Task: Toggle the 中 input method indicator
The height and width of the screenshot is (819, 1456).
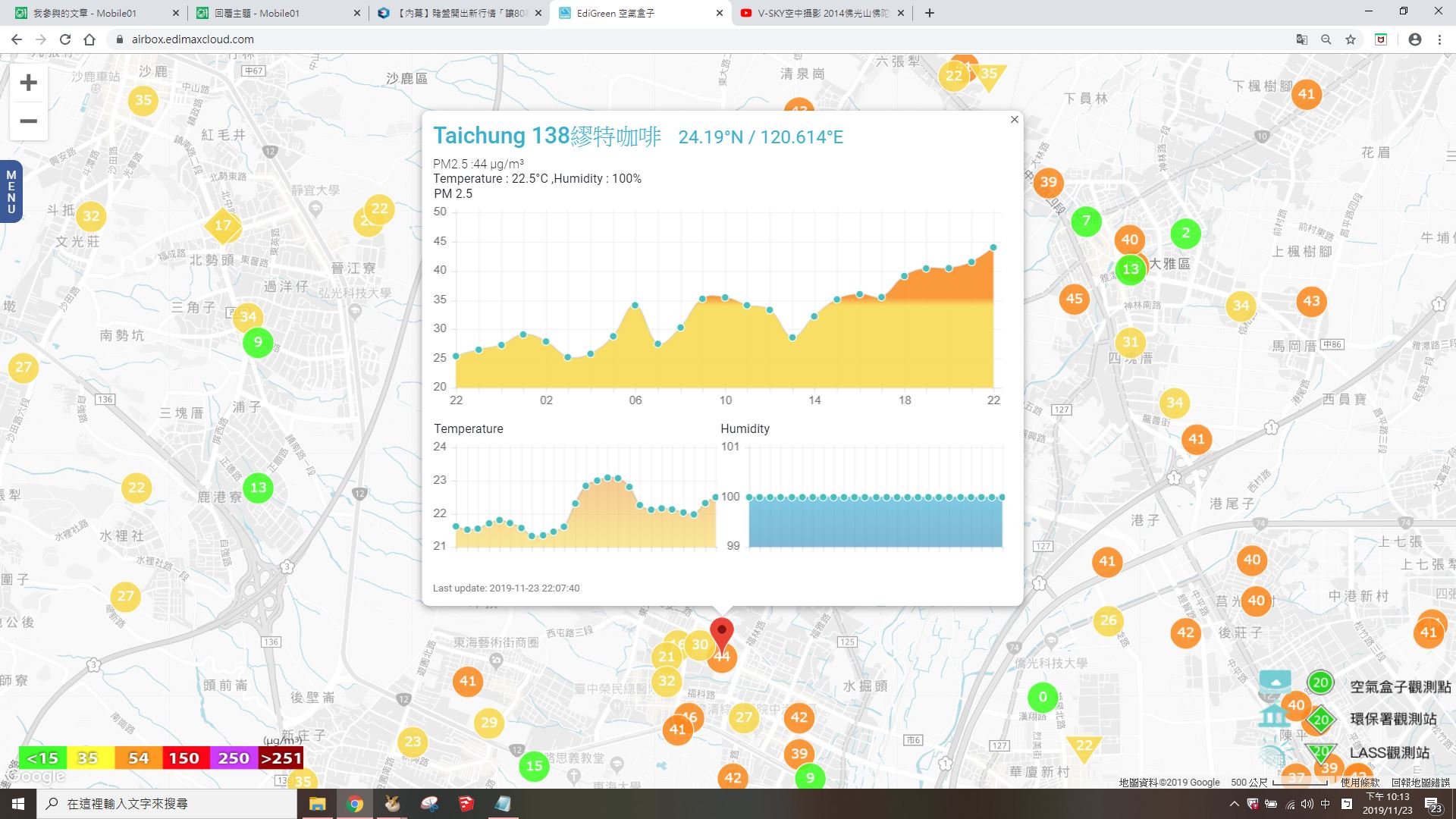Action: (1326, 804)
